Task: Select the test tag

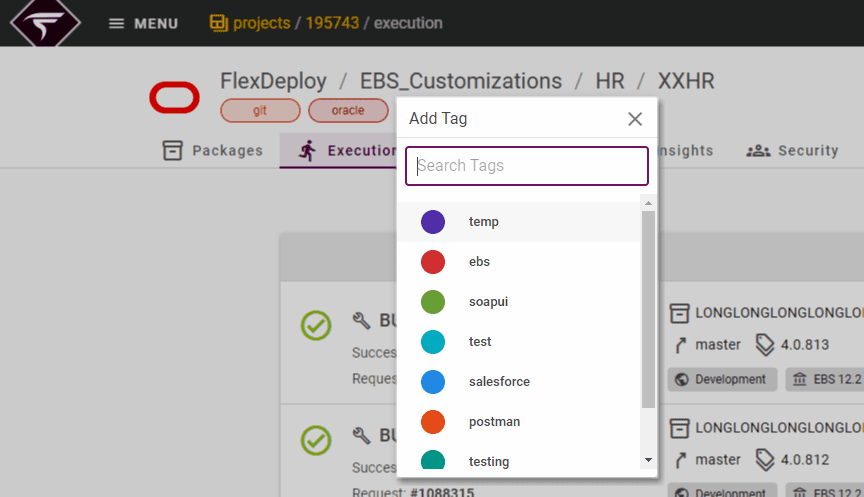Action: [x=519, y=342]
